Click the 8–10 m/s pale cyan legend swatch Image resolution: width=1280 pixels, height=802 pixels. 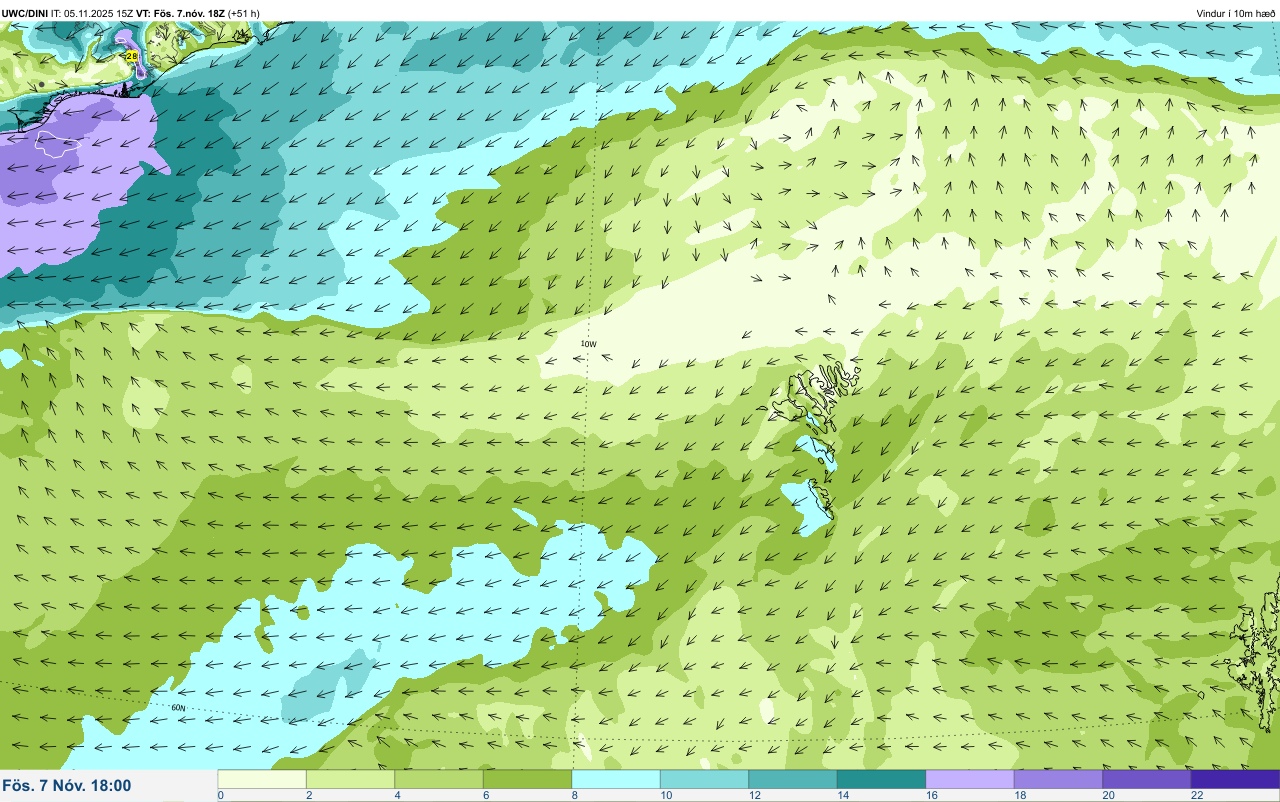pyautogui.click(x=616, y=779)
